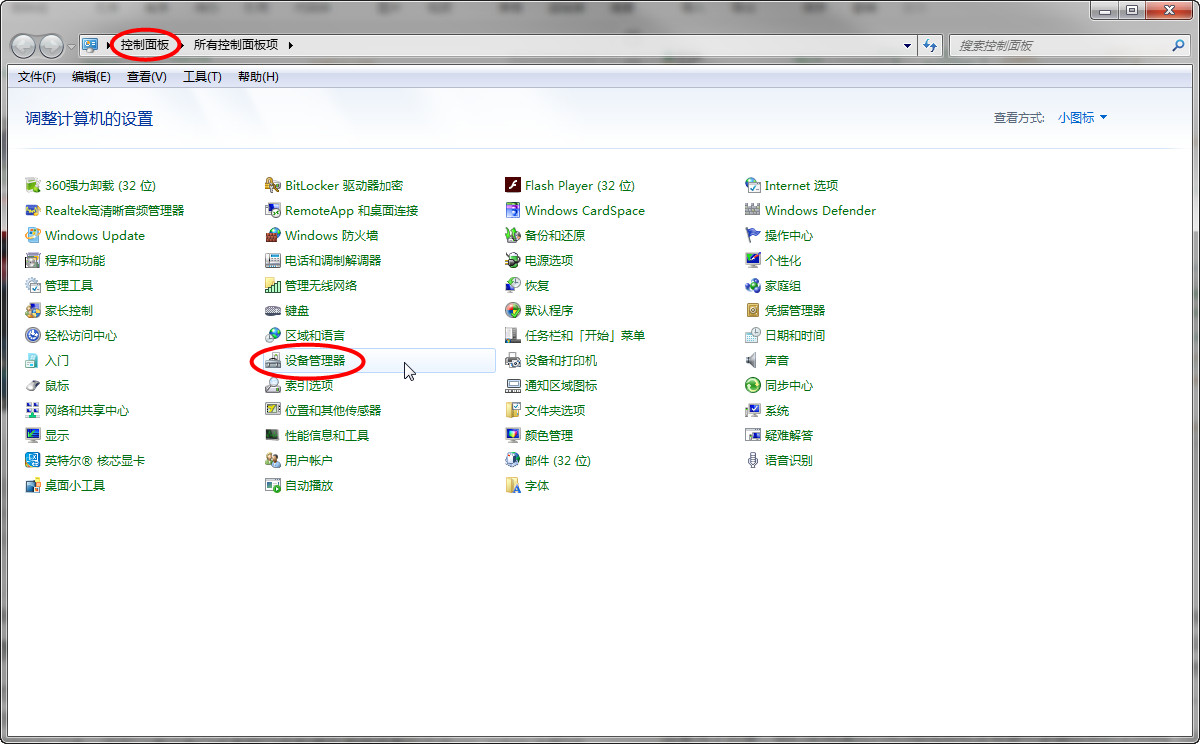Open the 桌面小工具 icon
Image resolution: width=1200 pixels, height=744 pixels.
coord(33,485)
